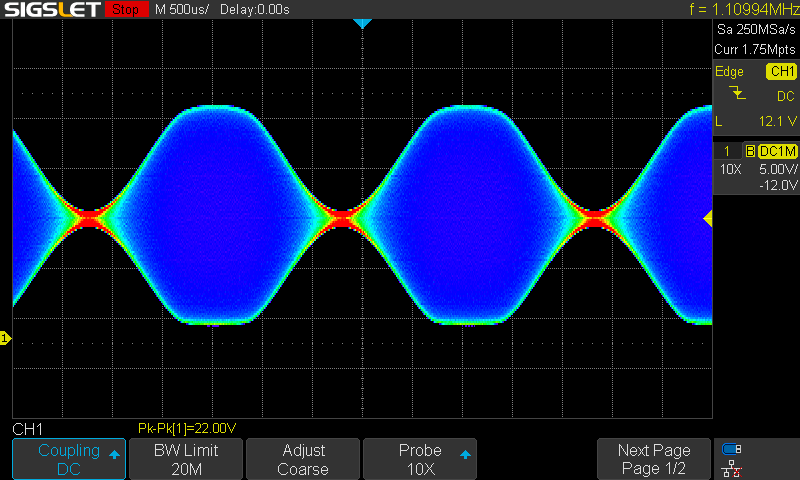Viewport: 800px width, 480px height.
Task: Click the 12.1 V trigger level value
Action: [778, 121]
